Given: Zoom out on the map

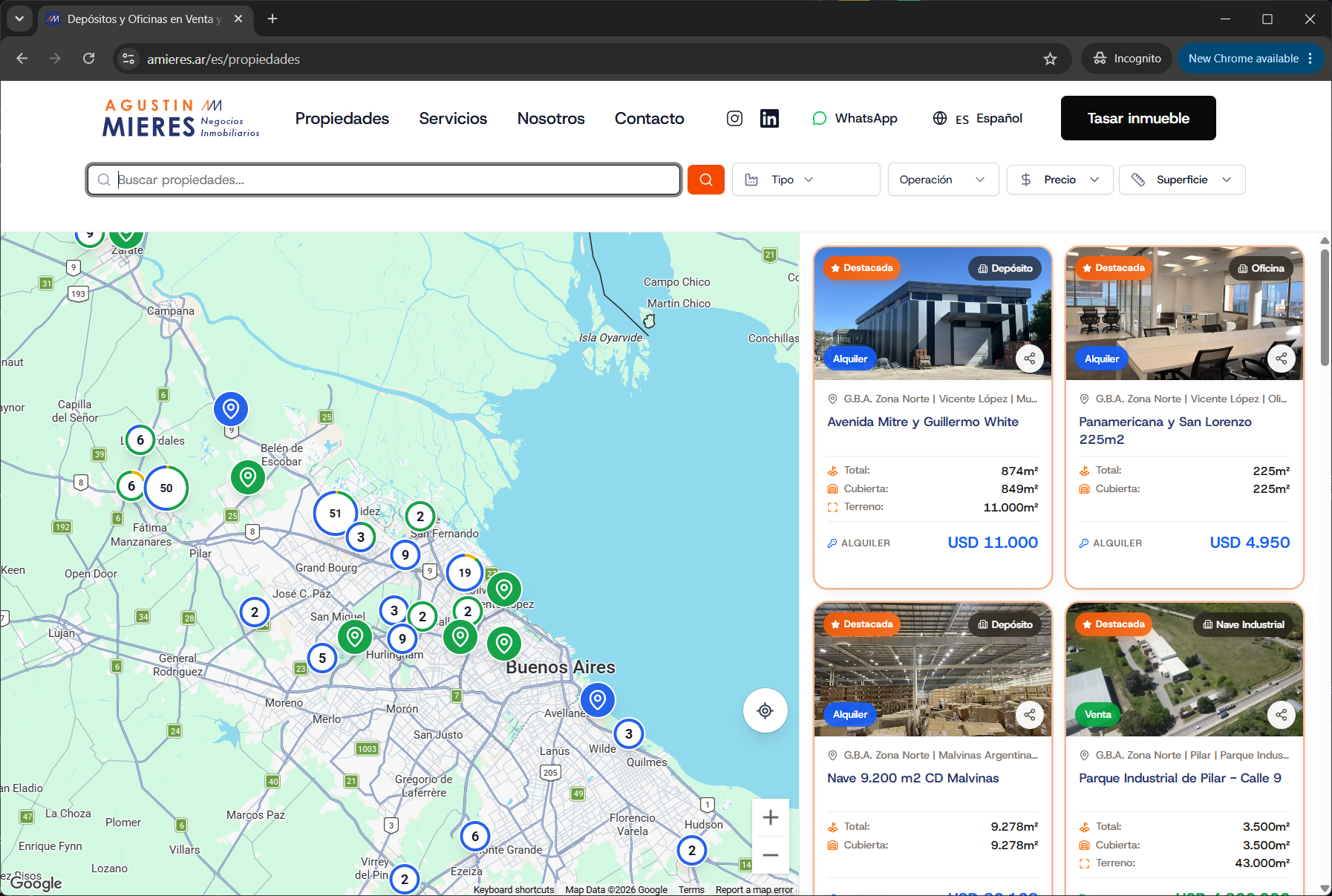Looking at the screenshot, I should pyautogui.click(x=770, y=855).
